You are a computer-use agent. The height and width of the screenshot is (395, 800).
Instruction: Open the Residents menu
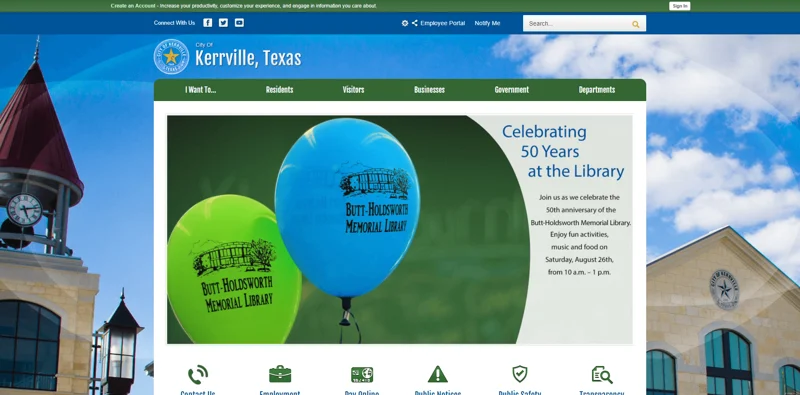[280, 90]
